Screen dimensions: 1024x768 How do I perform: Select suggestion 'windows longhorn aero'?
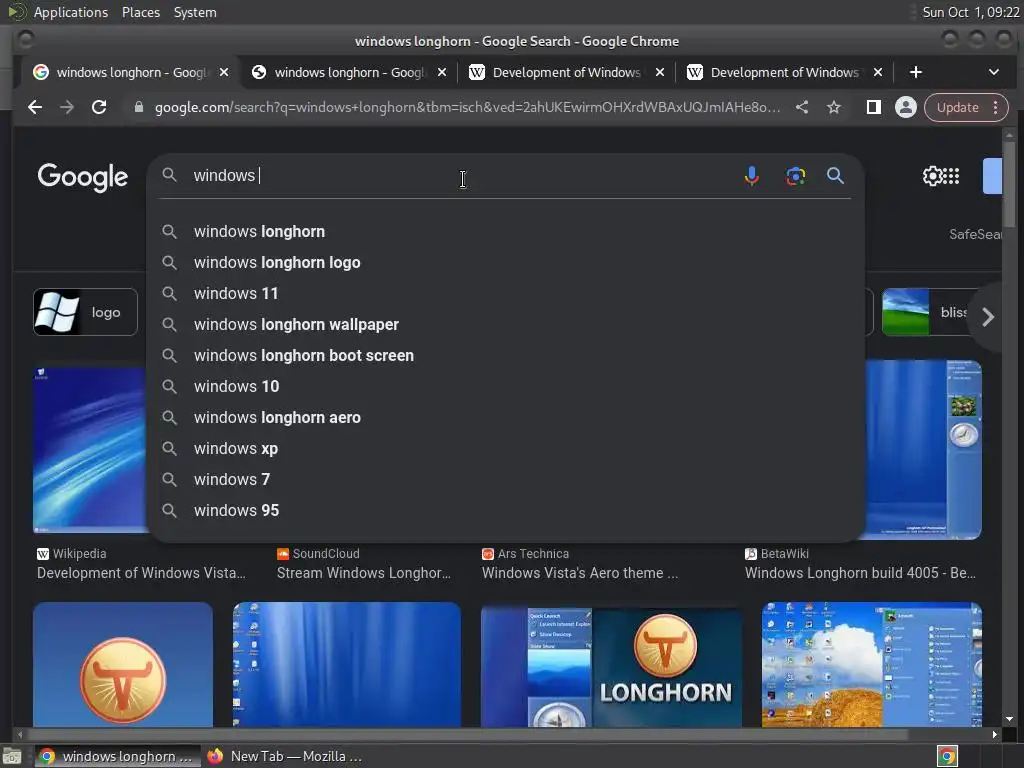506,417
